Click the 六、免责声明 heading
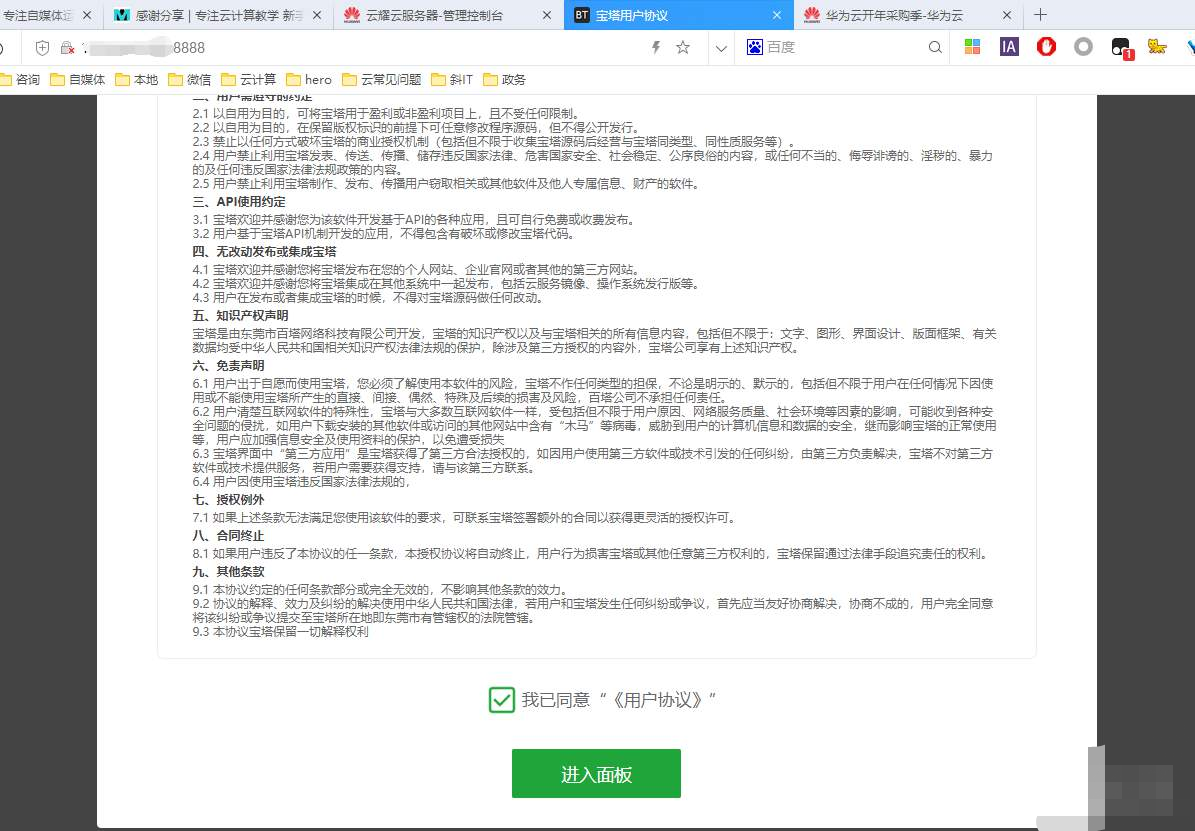The width and height of the screenshot is (1195, 831). 228,366
